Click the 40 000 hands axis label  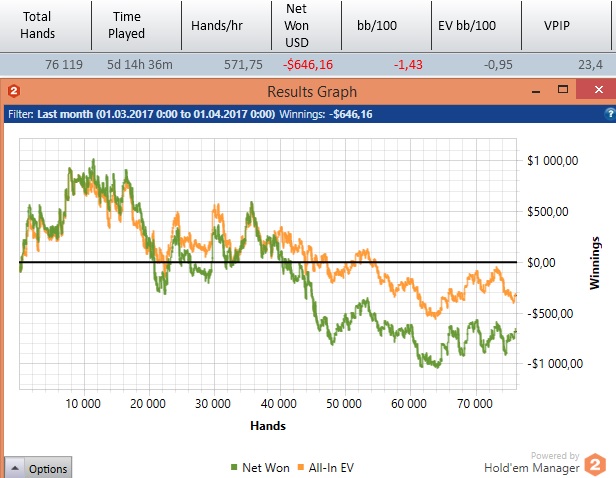click(279, 403)
